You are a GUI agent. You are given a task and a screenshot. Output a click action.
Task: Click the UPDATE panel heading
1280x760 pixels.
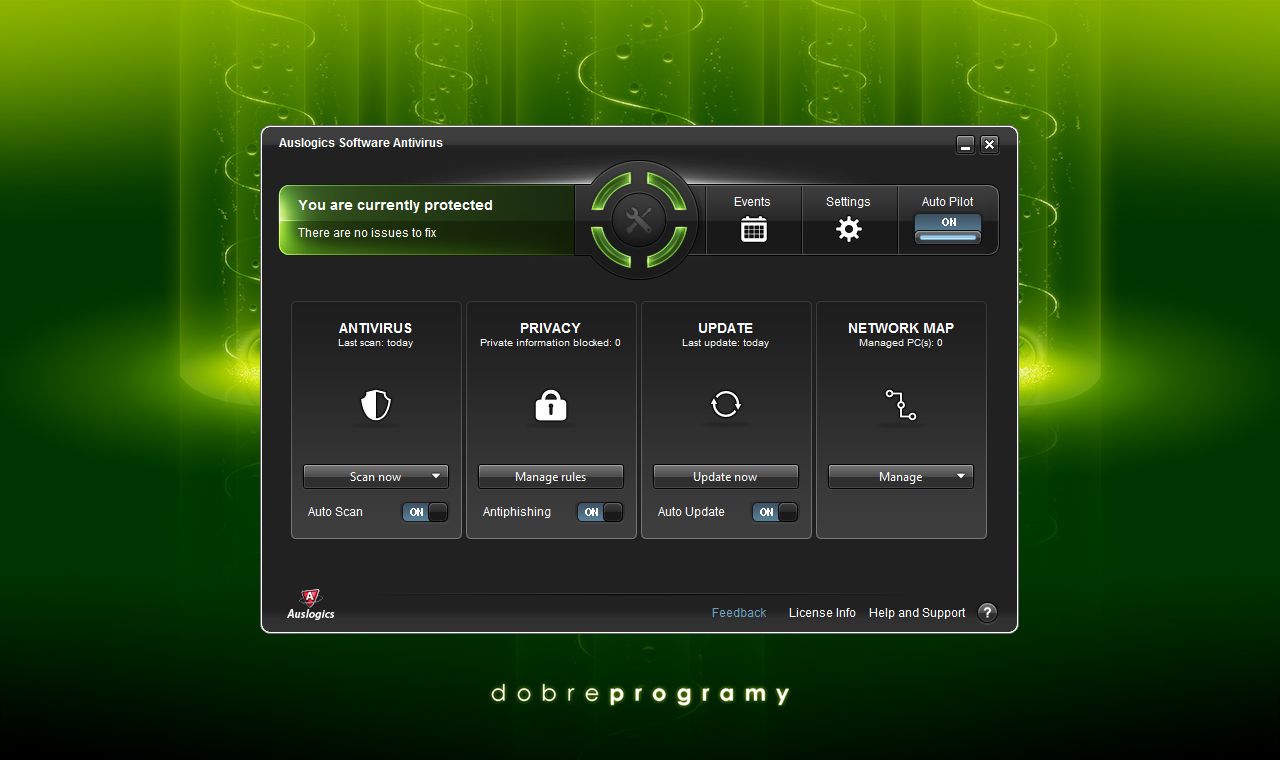pyautogui.click(x=725, y=328)
